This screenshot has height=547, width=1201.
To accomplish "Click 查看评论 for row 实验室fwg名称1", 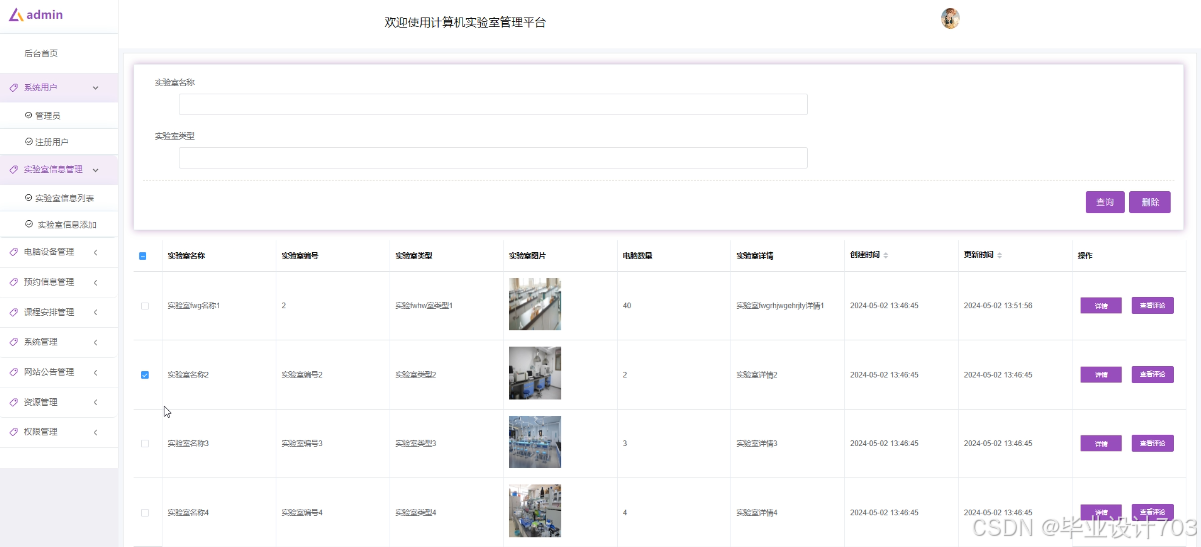I will click(1153, 305).
